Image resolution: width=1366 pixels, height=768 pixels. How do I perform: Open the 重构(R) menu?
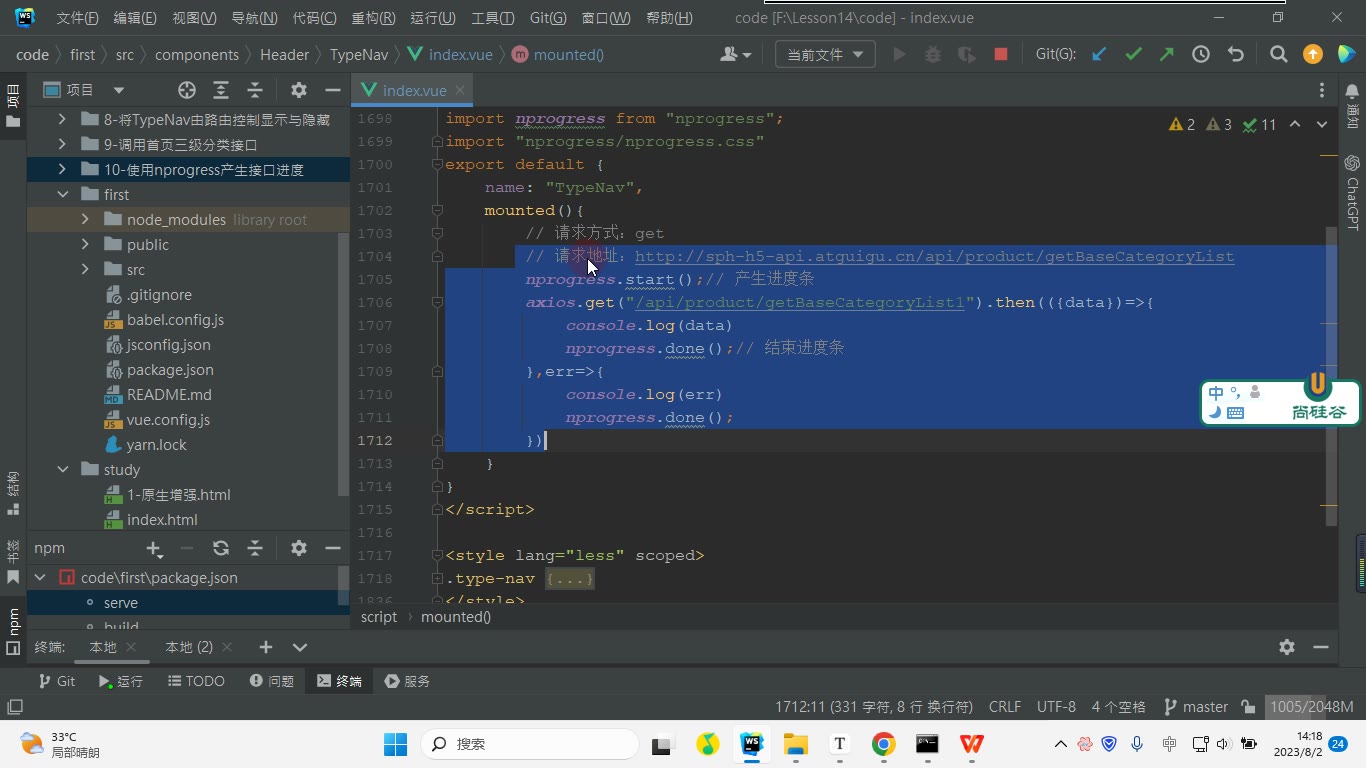(373, 18)
